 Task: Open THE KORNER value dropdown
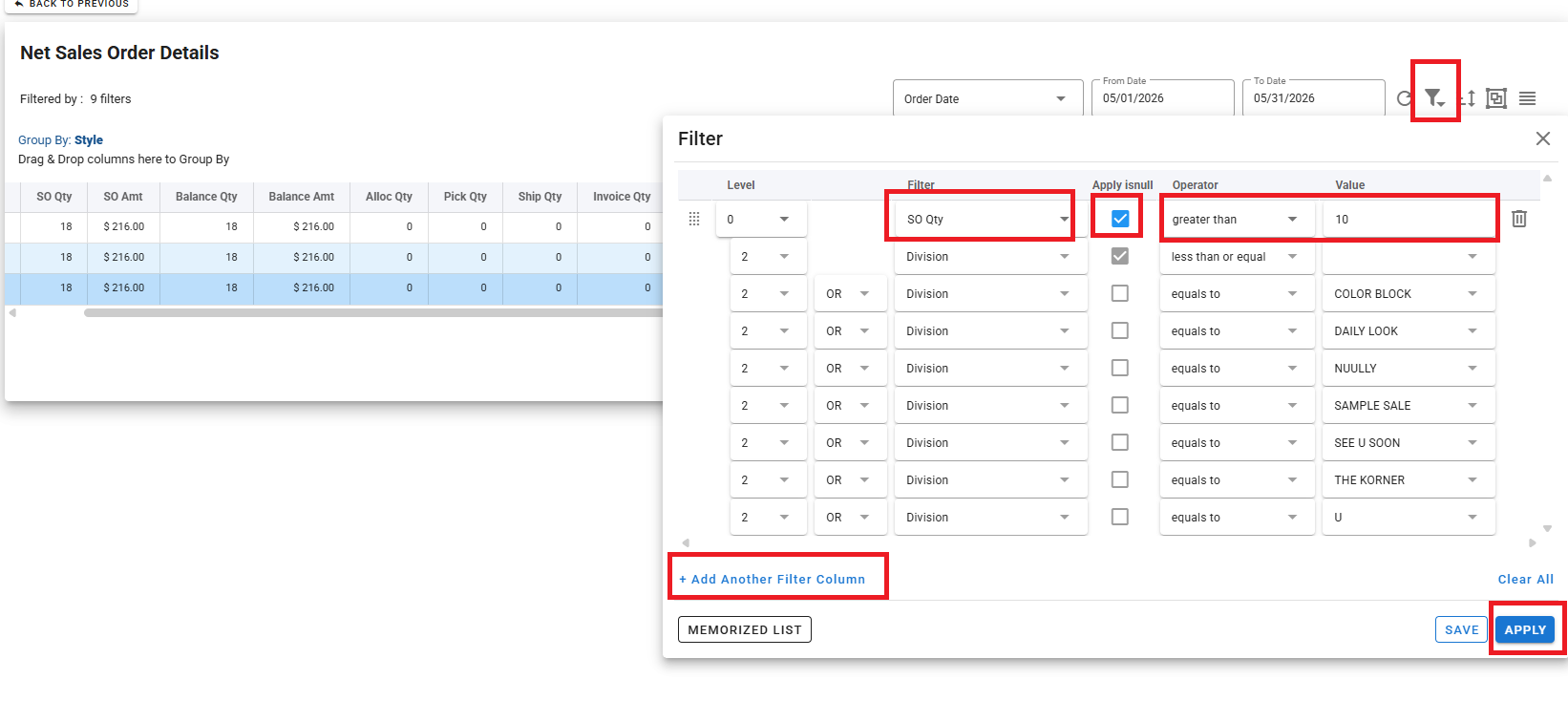coord(1409,479)
